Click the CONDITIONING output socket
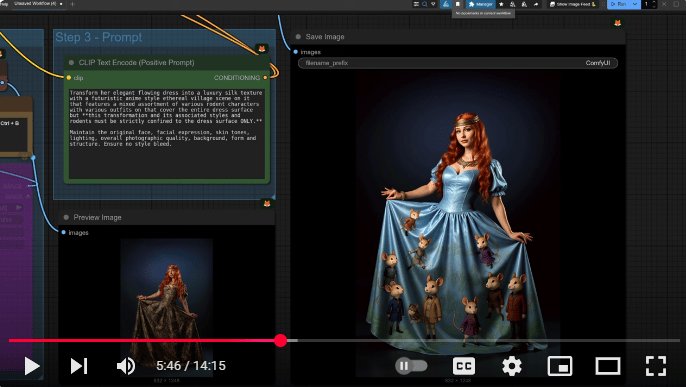The image size is (686, 387). 266,77
